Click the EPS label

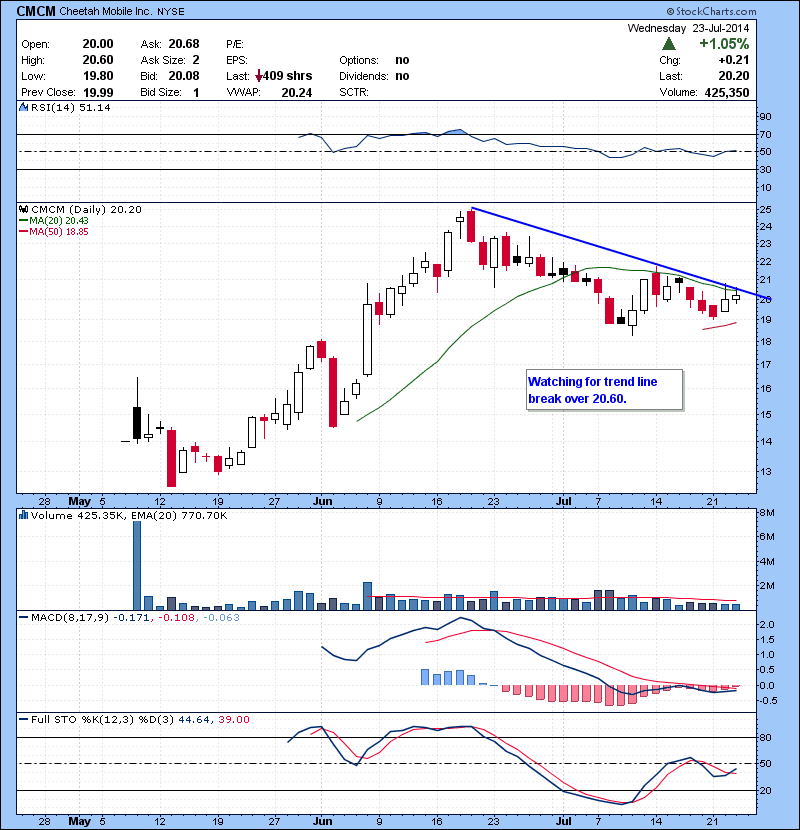(237, 60)
